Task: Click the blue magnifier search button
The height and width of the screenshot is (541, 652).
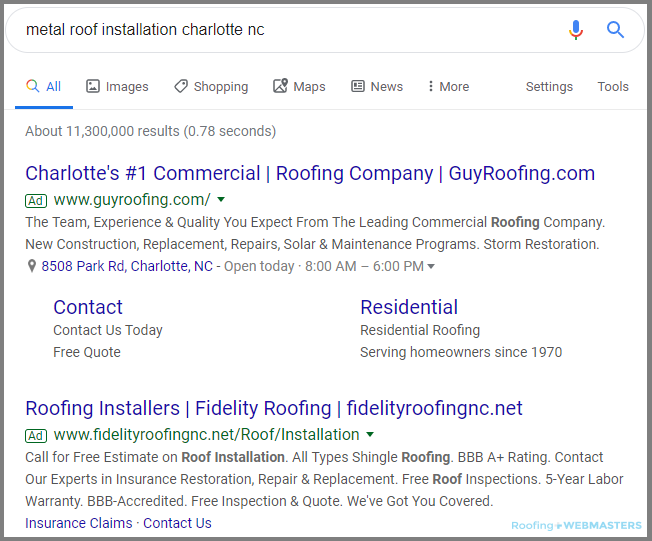Action: point(615,30)
